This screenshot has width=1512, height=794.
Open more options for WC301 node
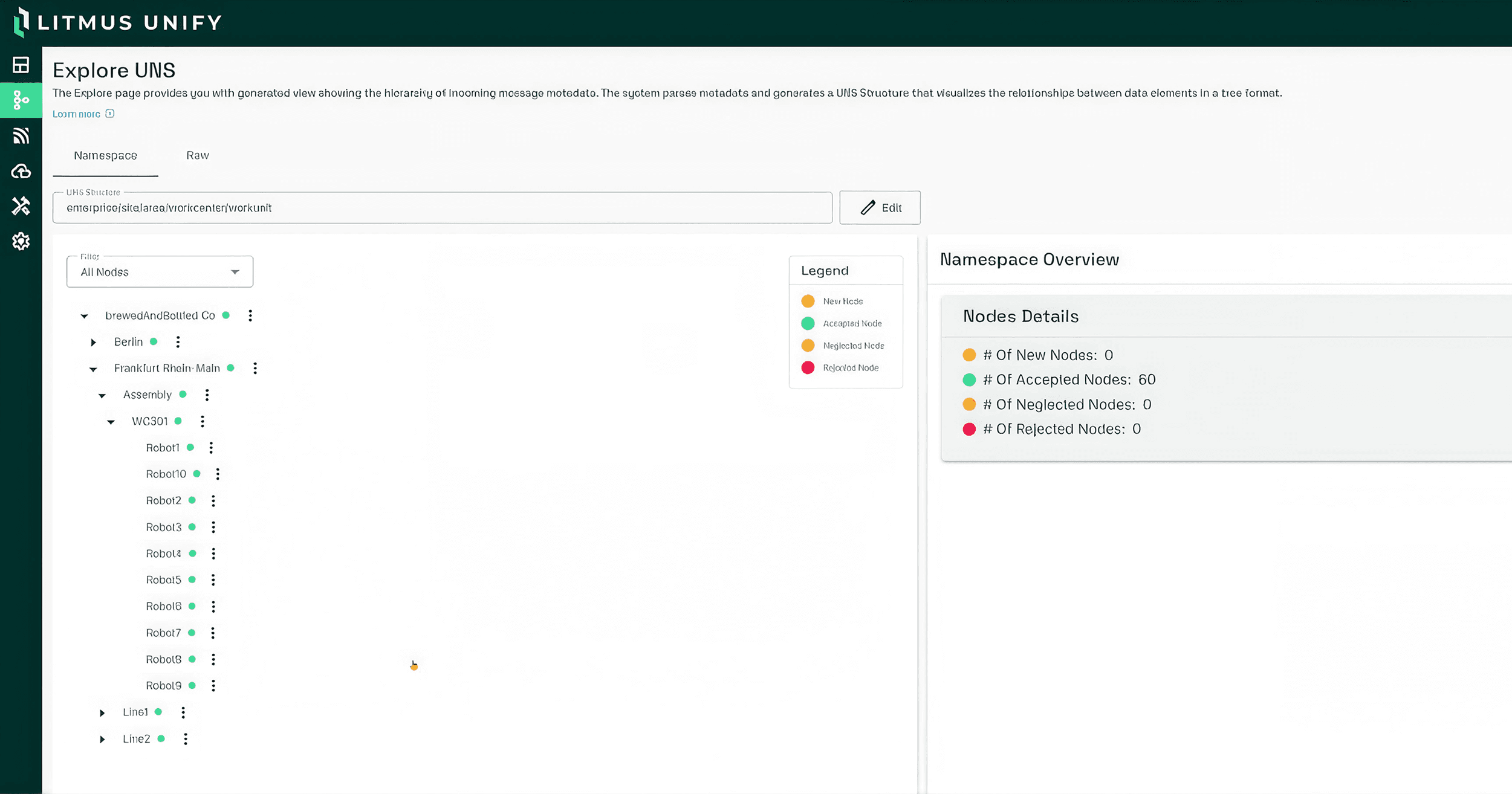[x=203, y=421]
